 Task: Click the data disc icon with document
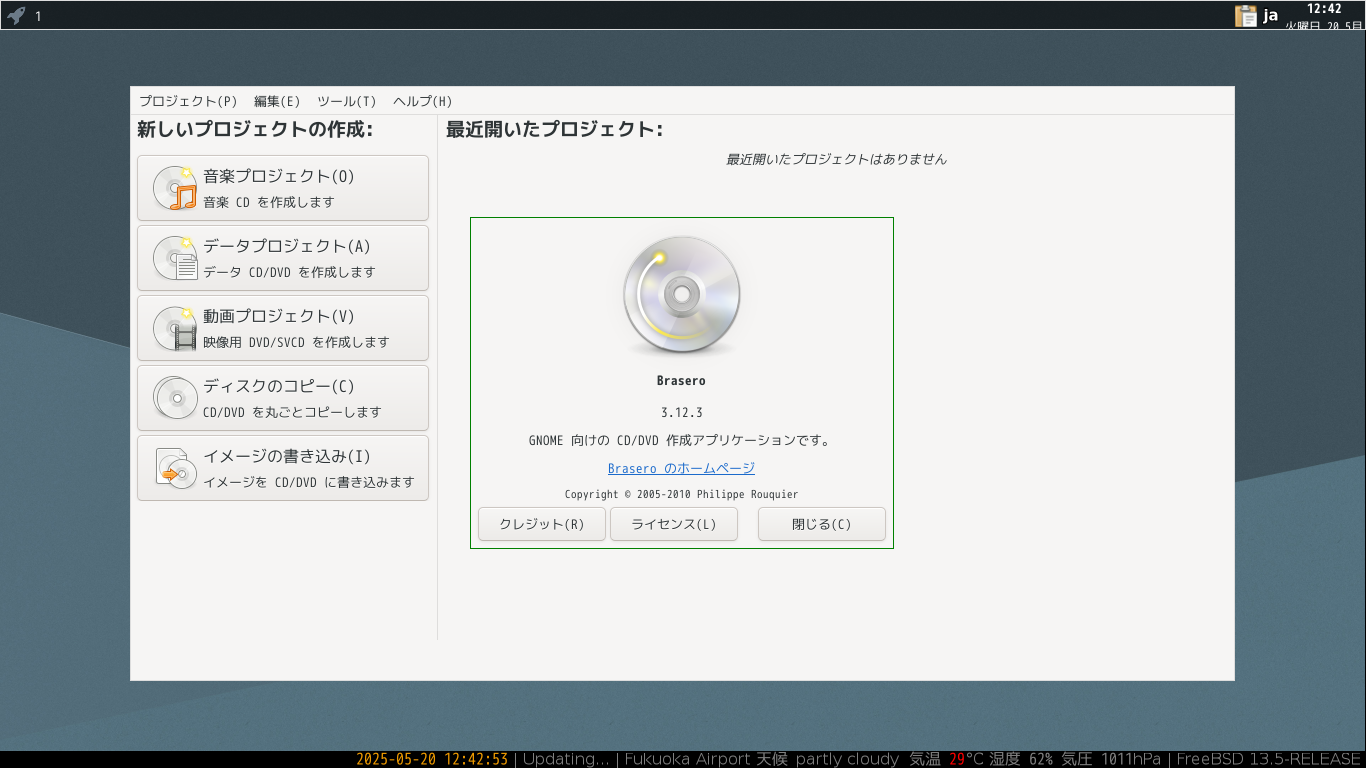(175, 258)
